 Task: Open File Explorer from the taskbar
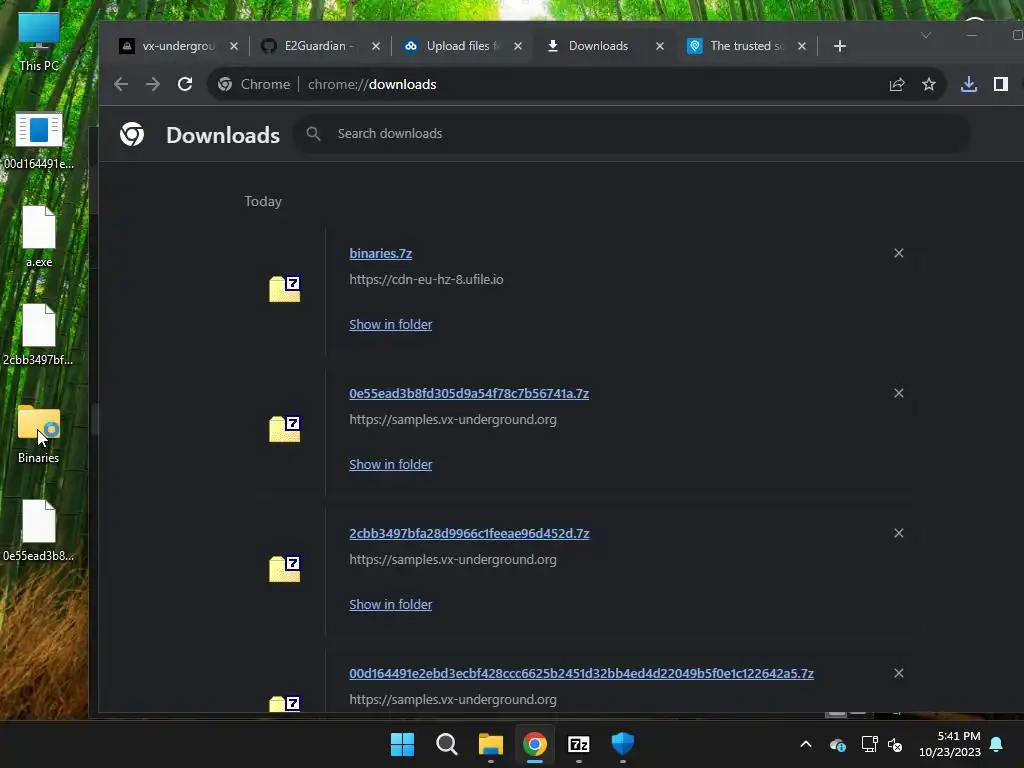(490, 744)
